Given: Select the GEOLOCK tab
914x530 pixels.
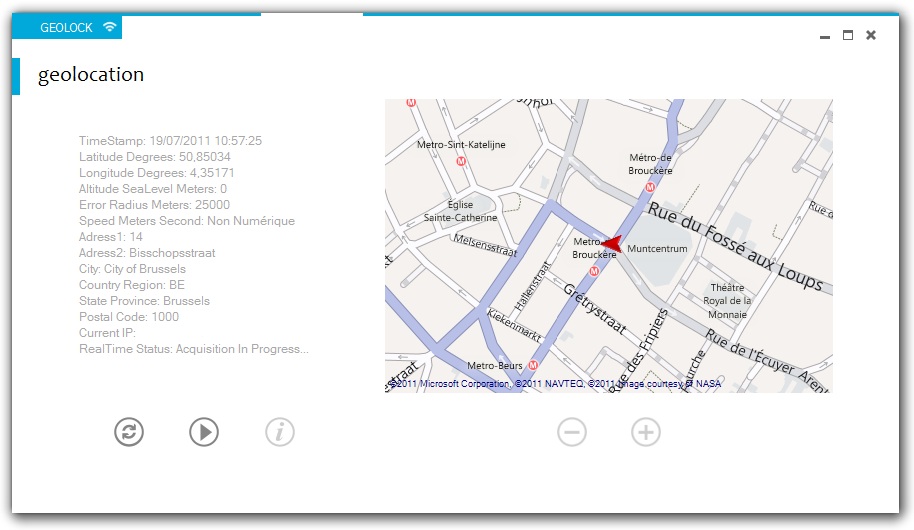Looking at the screenshot, I should (x=67, y=27).
